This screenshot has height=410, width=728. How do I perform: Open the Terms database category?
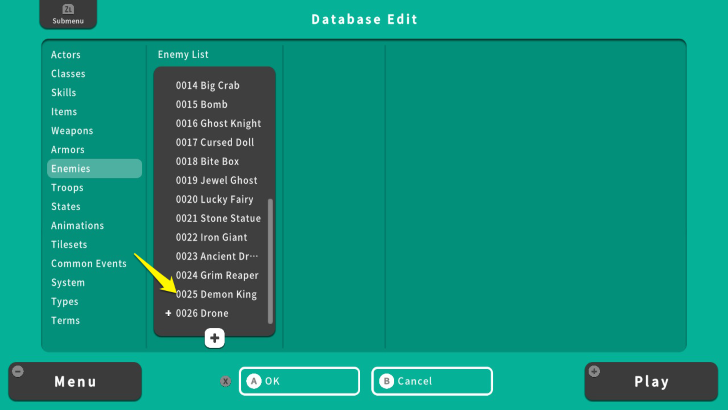coord(65,321)
